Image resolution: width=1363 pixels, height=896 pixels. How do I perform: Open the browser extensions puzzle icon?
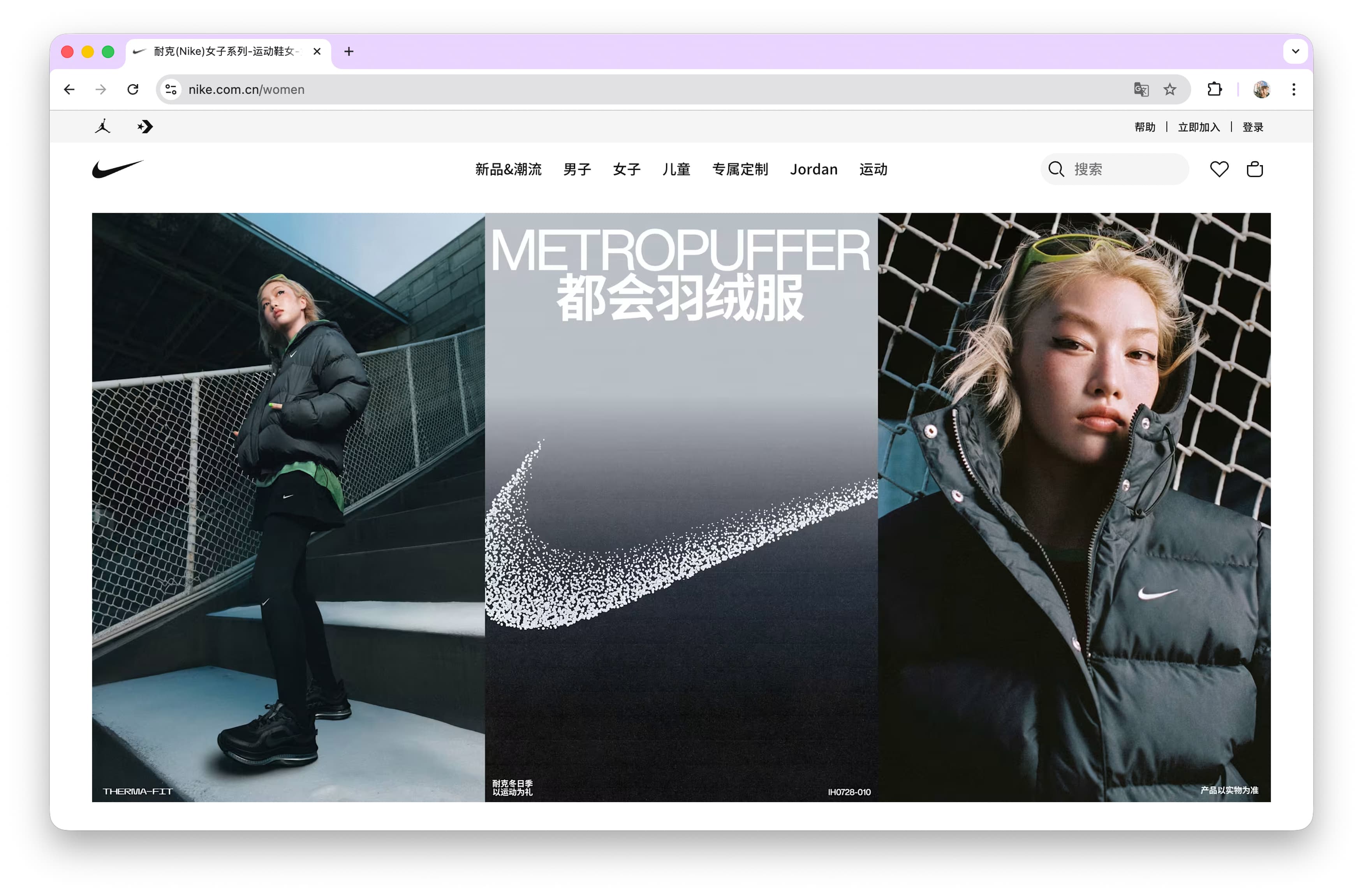1214,89
